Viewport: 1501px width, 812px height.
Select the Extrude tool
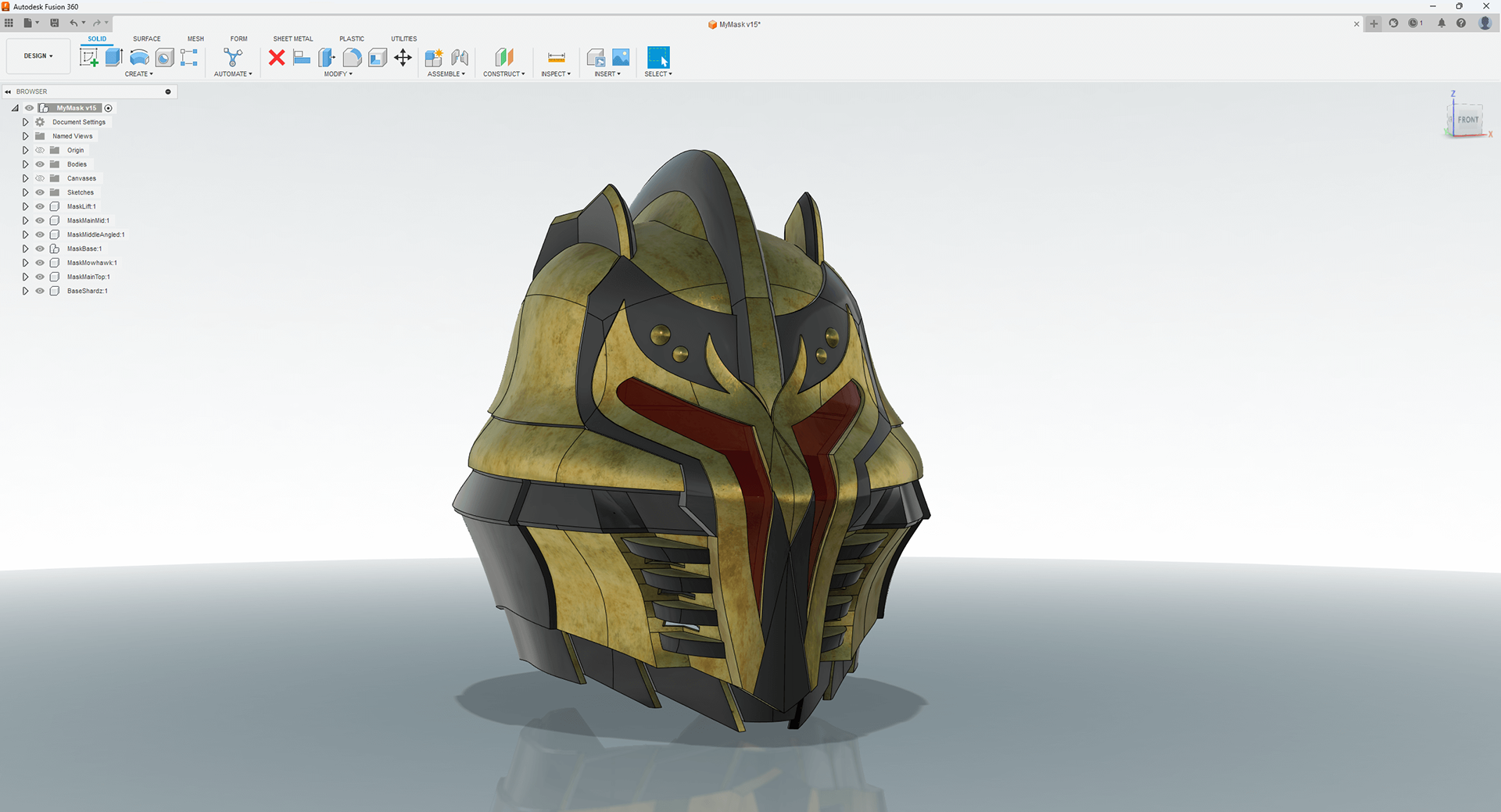tap(114, 57)
